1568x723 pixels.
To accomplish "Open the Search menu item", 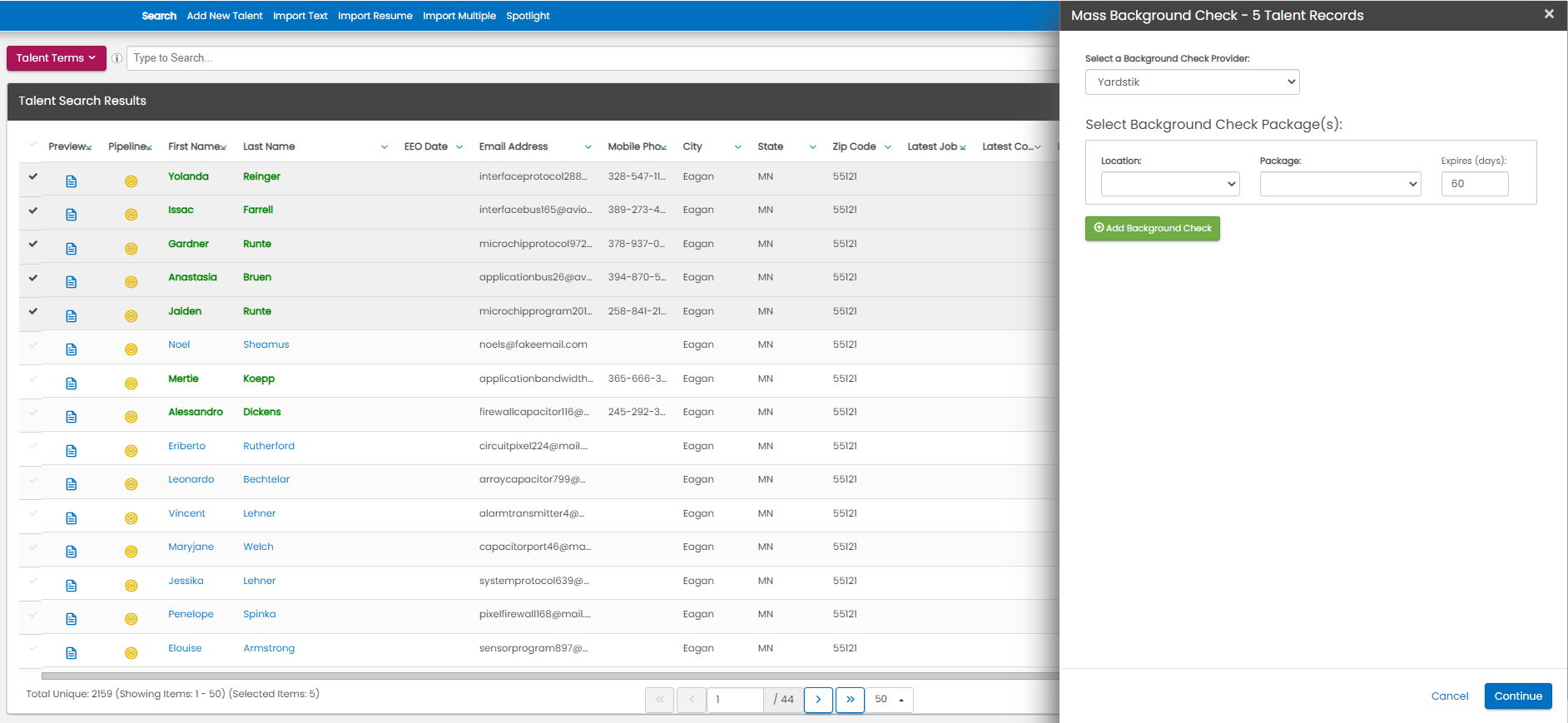I will tap(159, 16).
